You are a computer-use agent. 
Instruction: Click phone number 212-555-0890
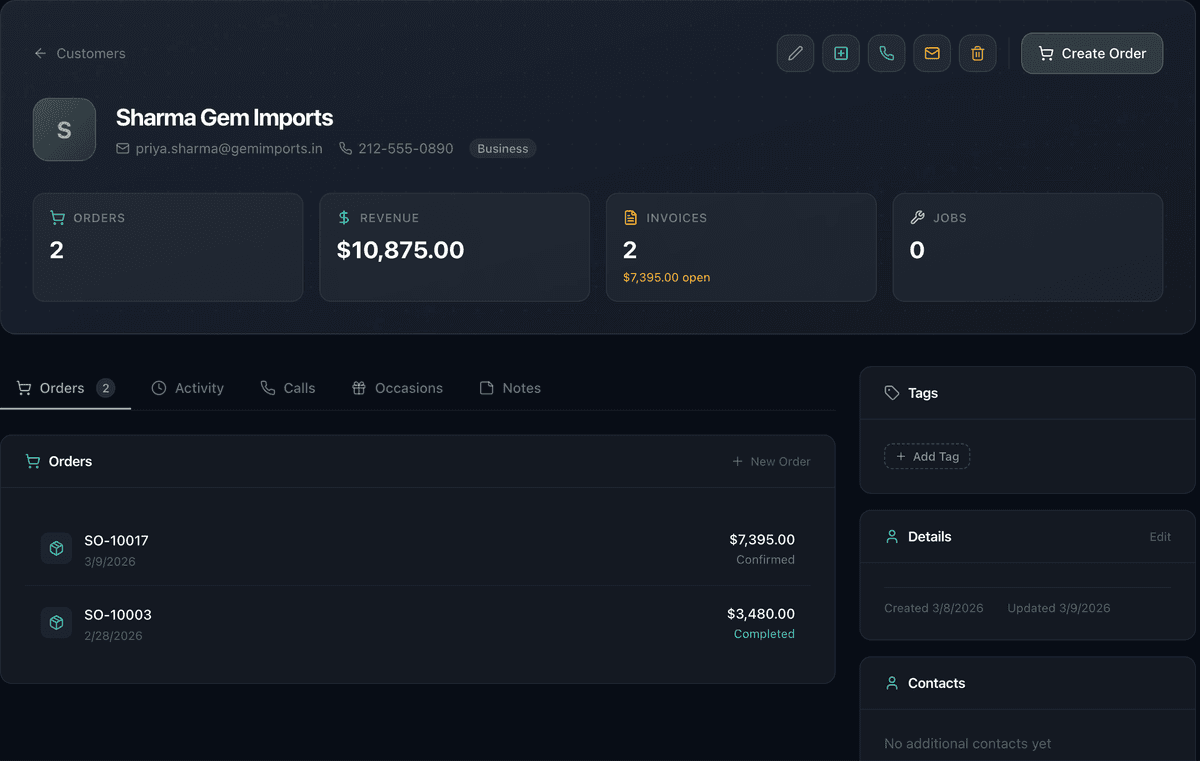(396, 148)
